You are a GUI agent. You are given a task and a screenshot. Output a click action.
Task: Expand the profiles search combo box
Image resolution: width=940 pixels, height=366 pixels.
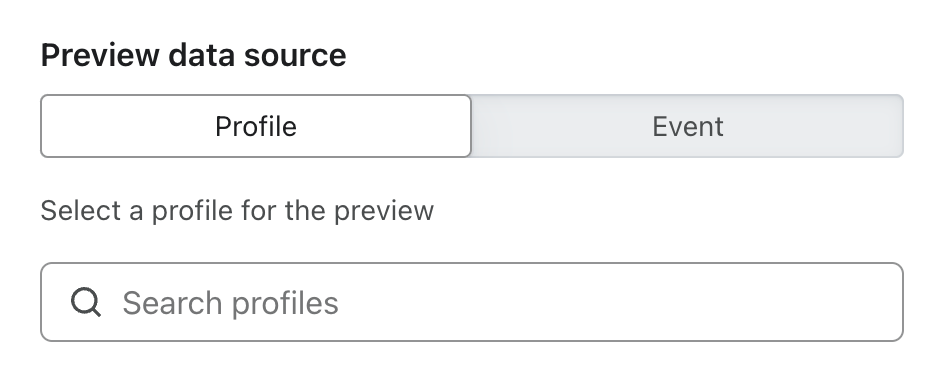pyautogui.click(x=472, y=302)
